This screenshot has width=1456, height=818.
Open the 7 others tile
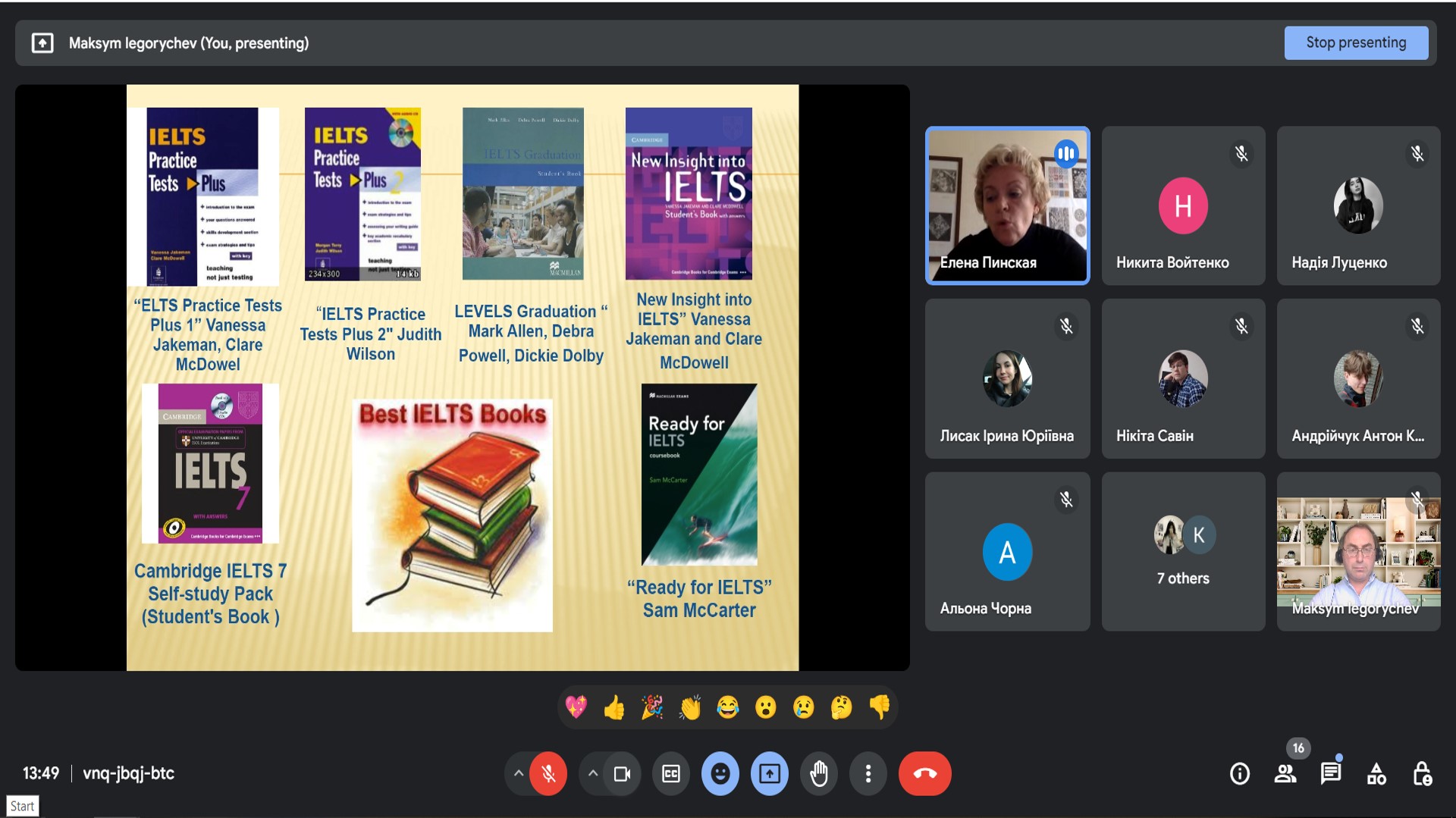[x=1183, y=552]
